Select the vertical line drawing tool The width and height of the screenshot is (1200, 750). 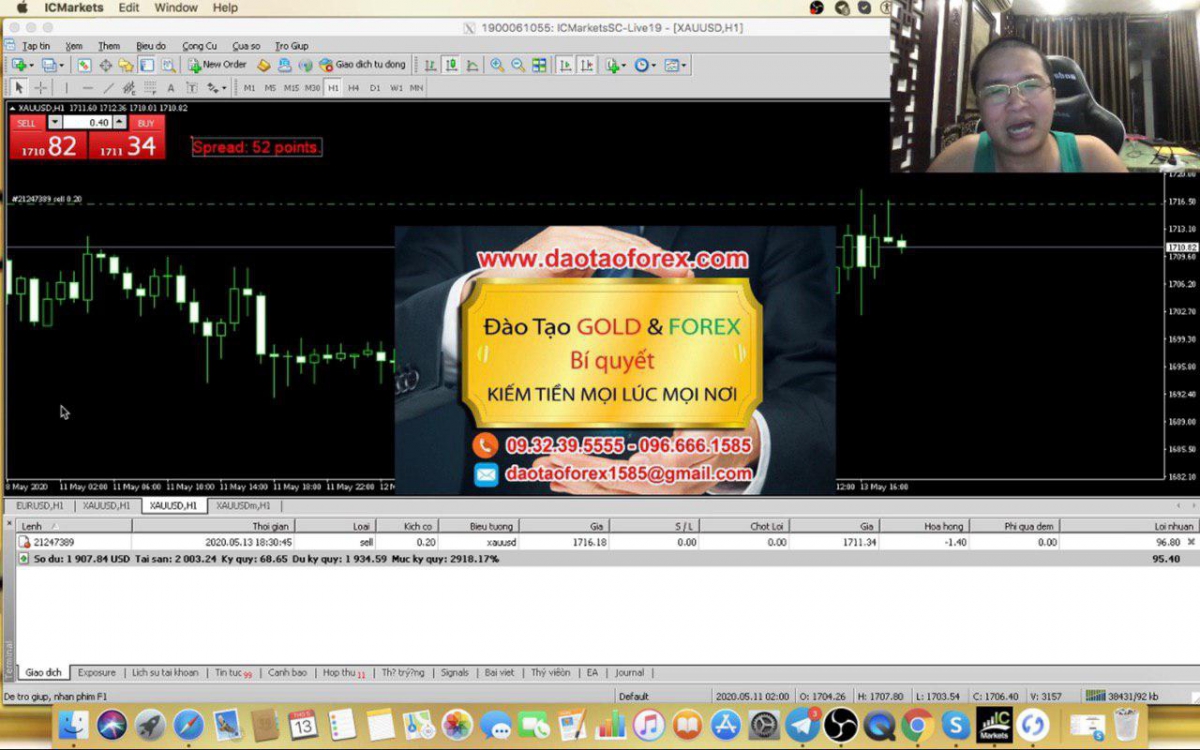pos(66,88)
